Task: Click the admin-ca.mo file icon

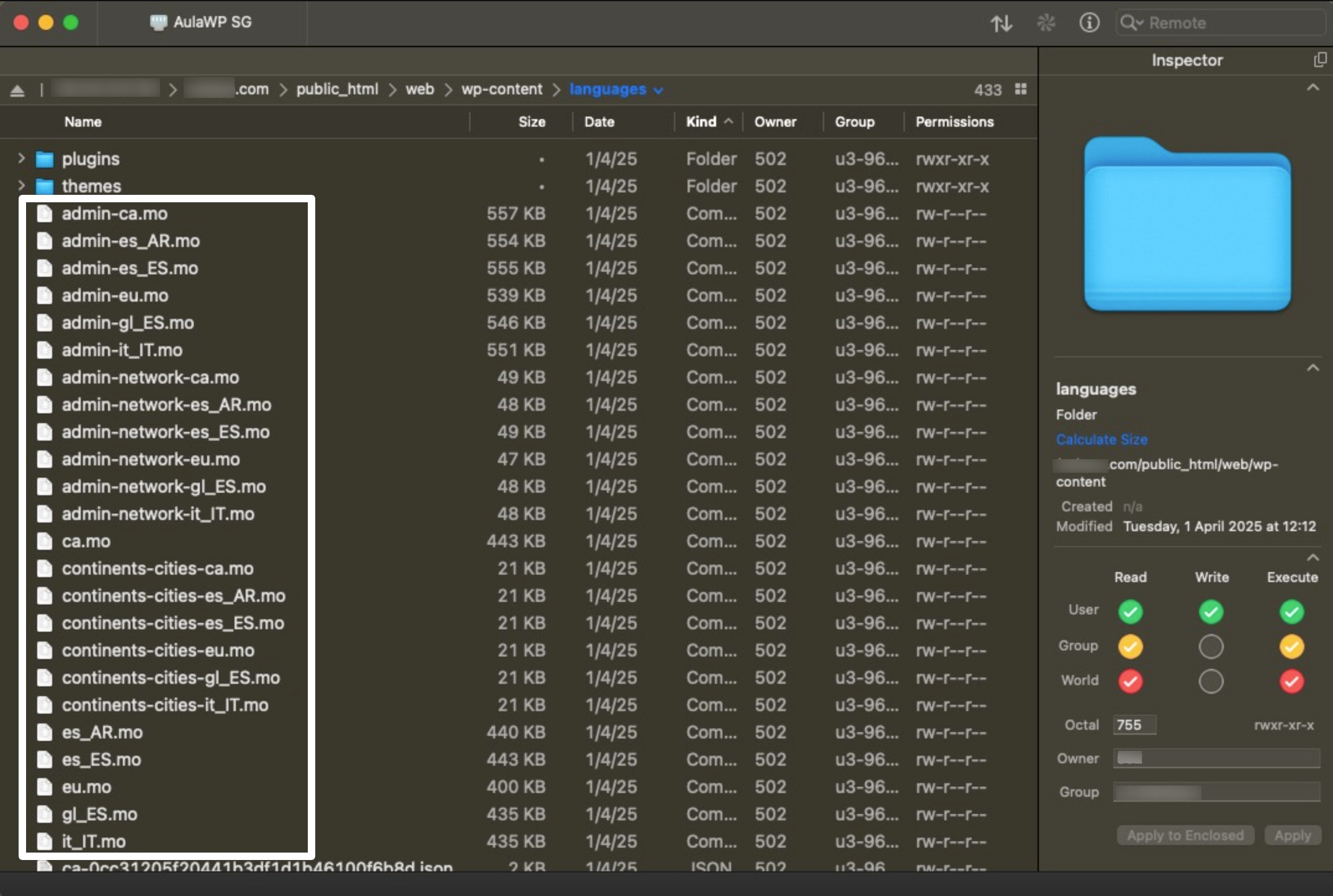Action: point(45,214)
